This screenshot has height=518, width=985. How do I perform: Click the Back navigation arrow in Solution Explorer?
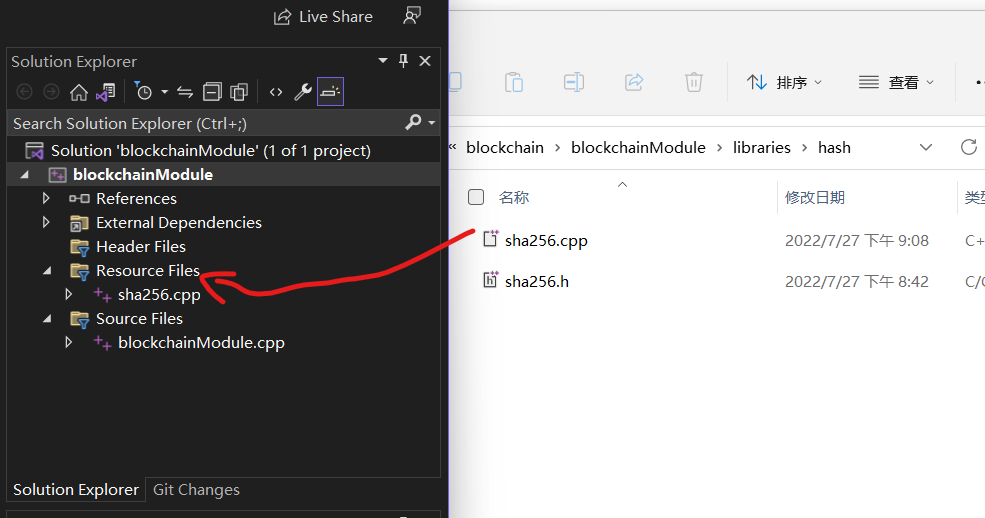tap(24, 92)
